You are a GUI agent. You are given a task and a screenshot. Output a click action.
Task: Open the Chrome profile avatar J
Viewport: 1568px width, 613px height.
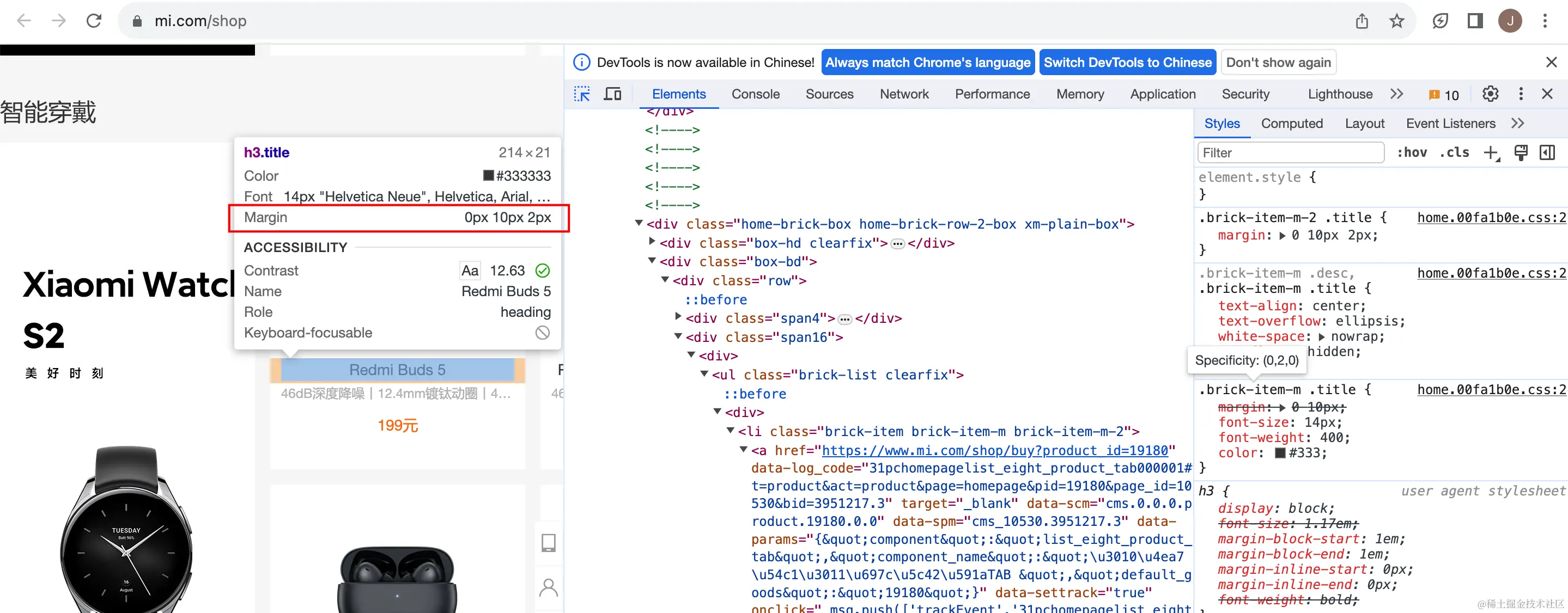pyautogui.click(x=1510, y=21)
